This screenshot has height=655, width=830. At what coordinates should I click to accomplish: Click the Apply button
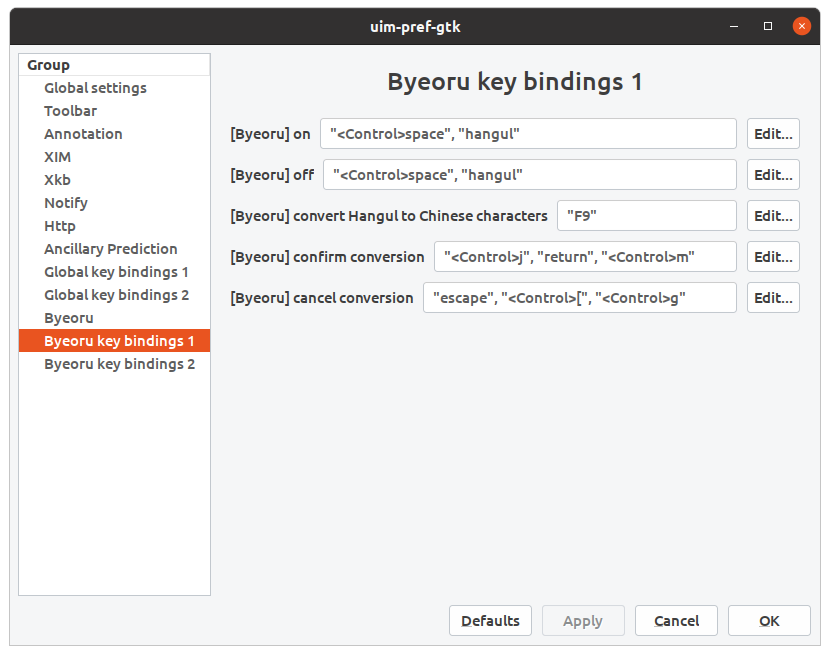[583, 621]
